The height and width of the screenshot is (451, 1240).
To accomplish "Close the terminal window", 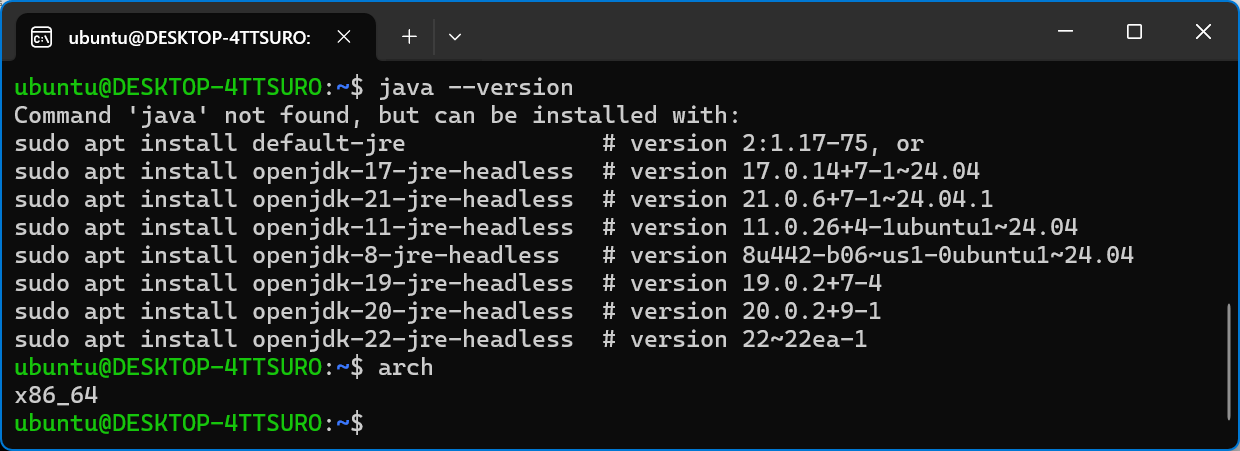I will [x=1203, y=32].
